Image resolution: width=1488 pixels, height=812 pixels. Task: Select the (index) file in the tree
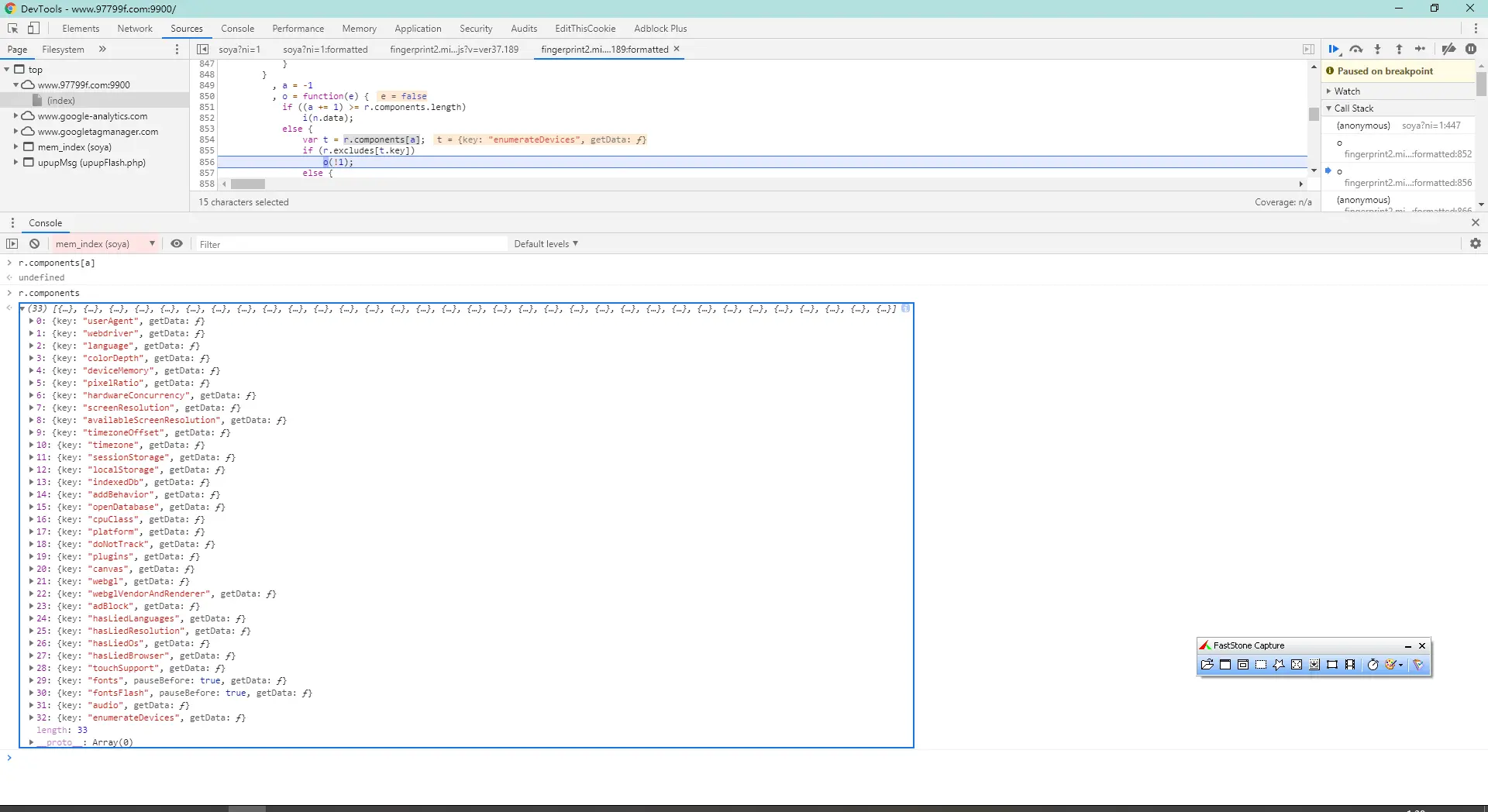pyautogui.click(x=60, y=100)
